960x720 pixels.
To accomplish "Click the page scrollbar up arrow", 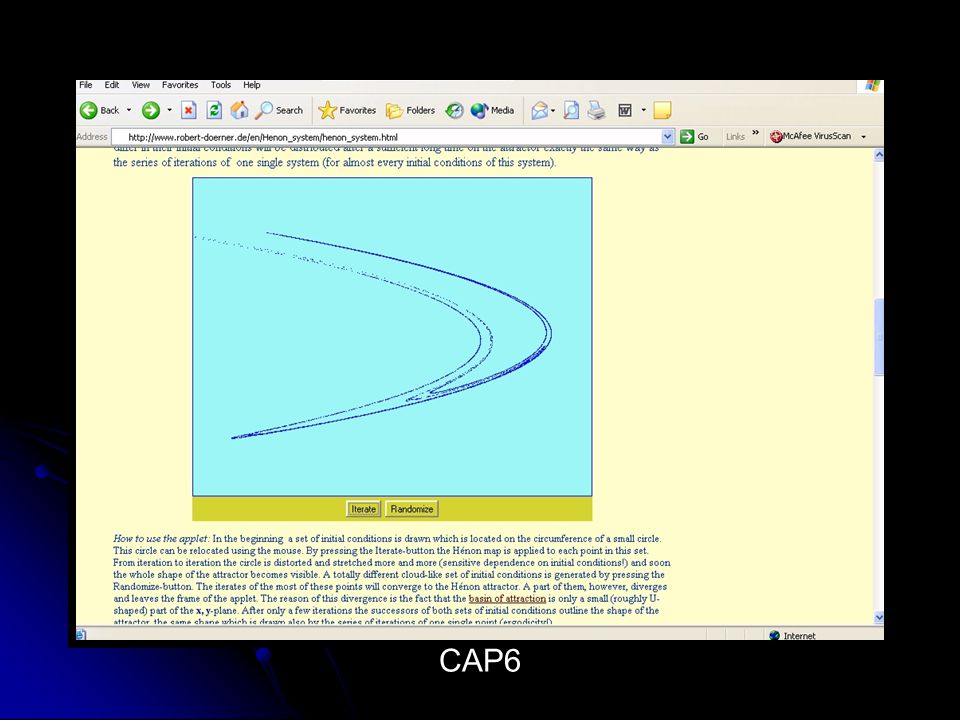I will [879, 155].
